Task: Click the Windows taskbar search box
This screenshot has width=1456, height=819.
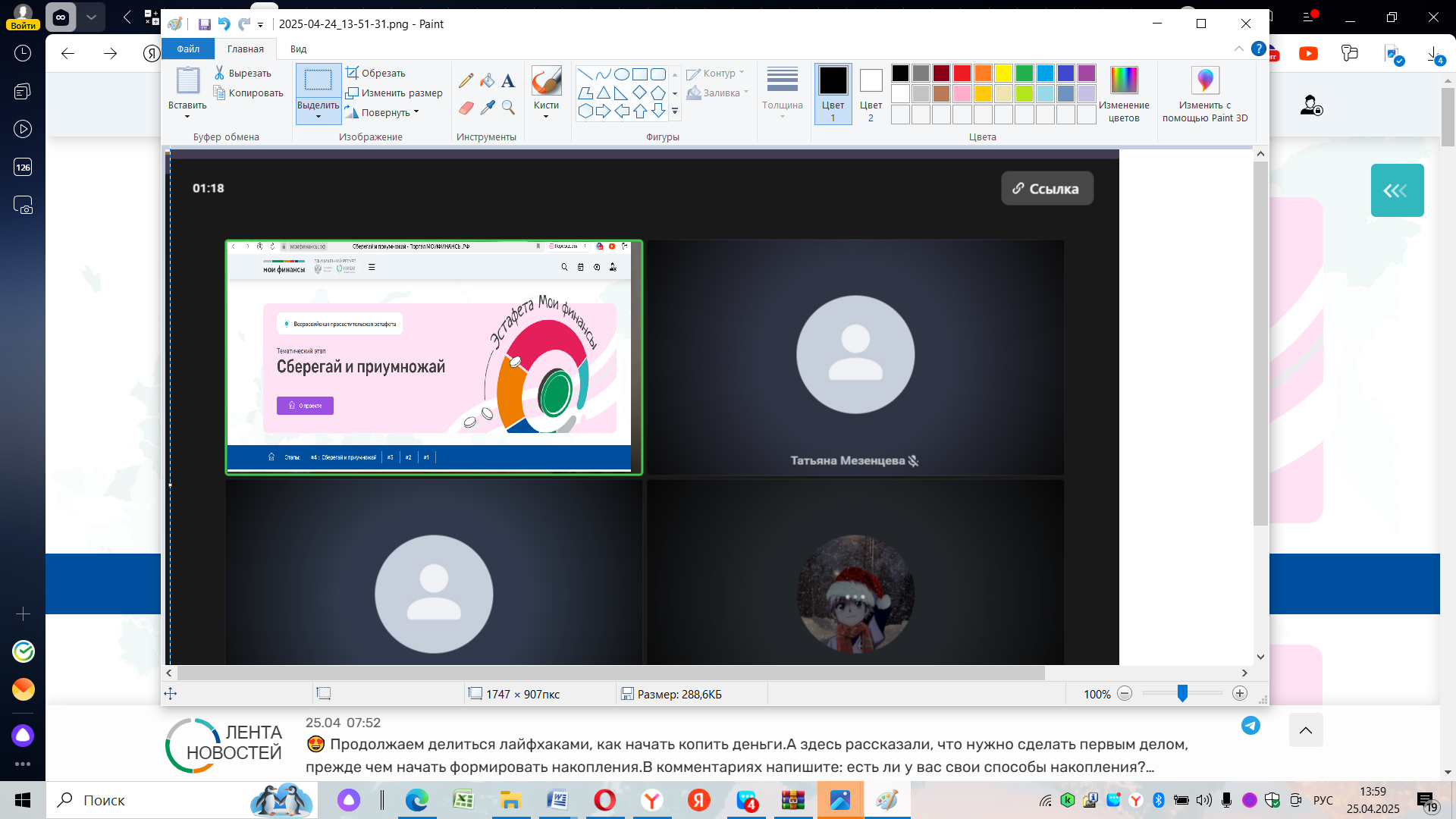Action: click(182, 800)
